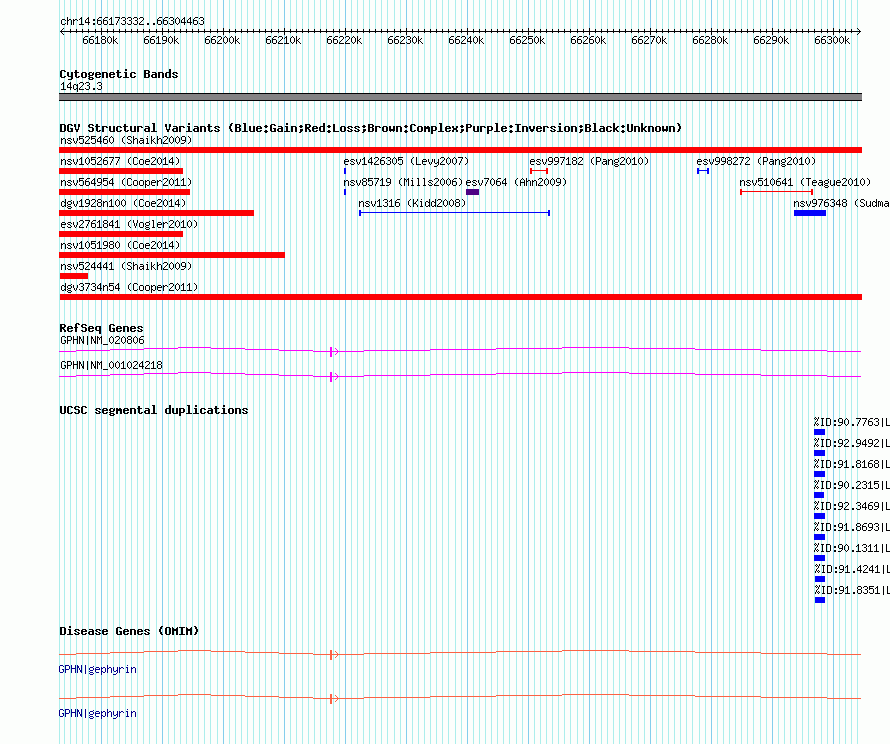
Task: Select the nsv976348 variant label
Action: [x=841, y=203]
